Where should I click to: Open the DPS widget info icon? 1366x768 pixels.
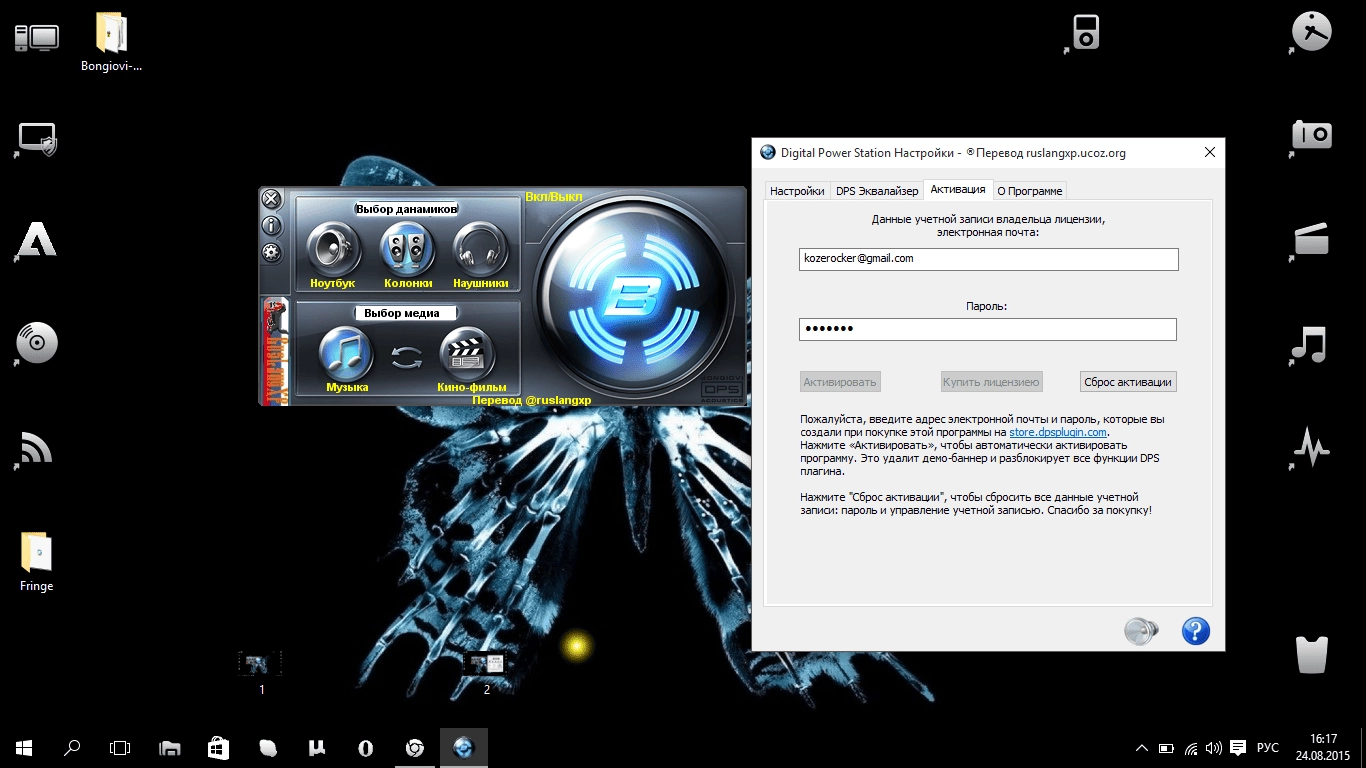[x=272, y=225]
